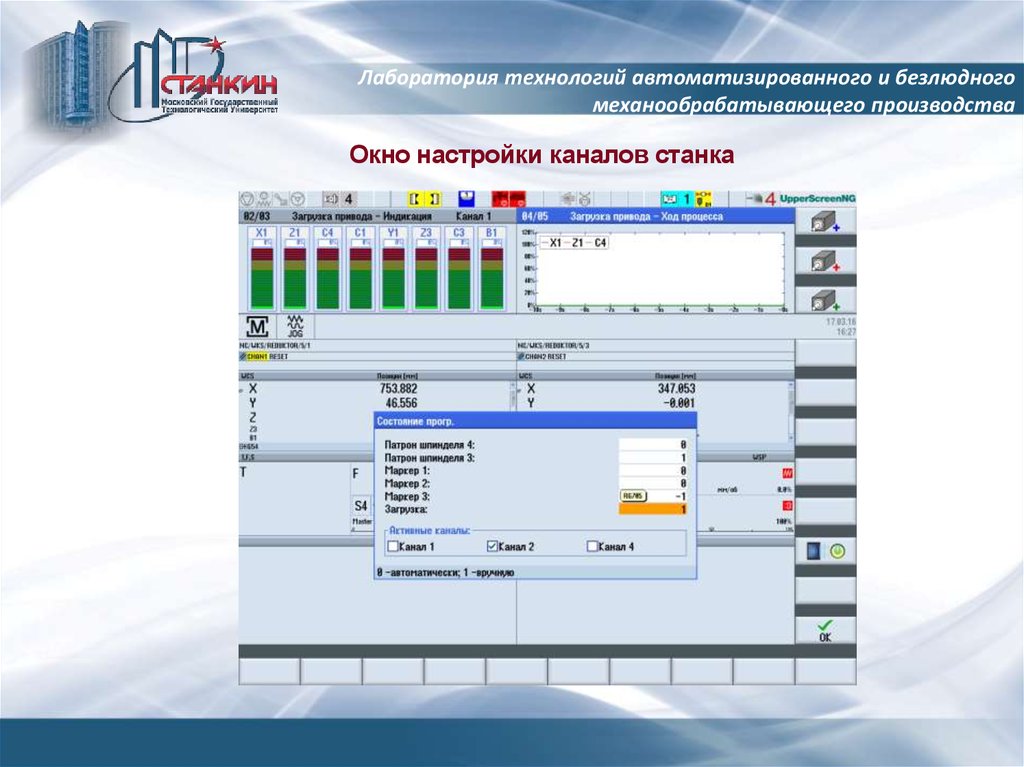Viewport: 1024px width, 767px height.
Task: Click the upper red feed status indicator
Action: click(x=787, y=472)
